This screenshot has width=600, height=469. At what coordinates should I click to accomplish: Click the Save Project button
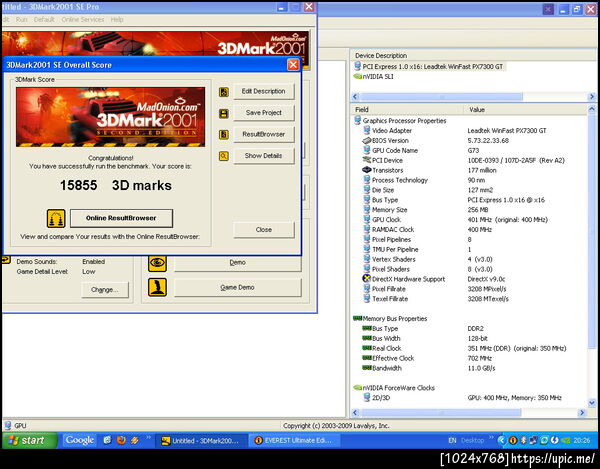click(264, 113)
